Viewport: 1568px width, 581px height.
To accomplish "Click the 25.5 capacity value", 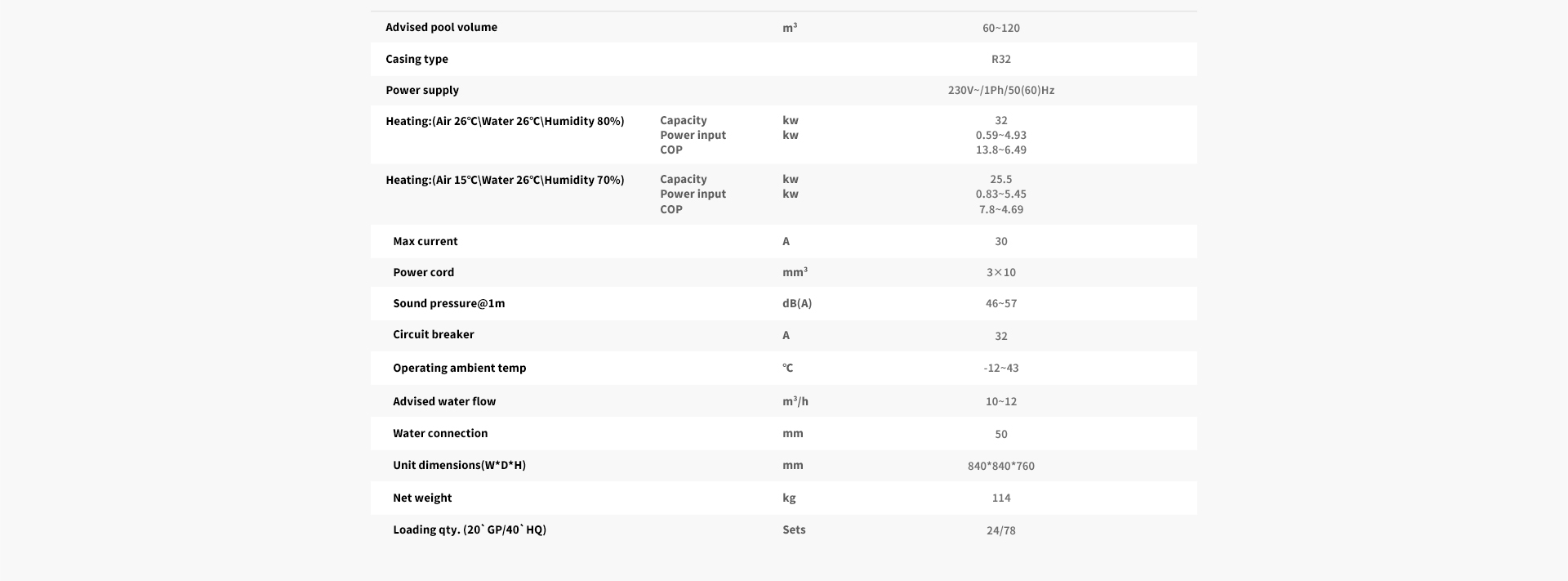I will tap(1000, 179).
